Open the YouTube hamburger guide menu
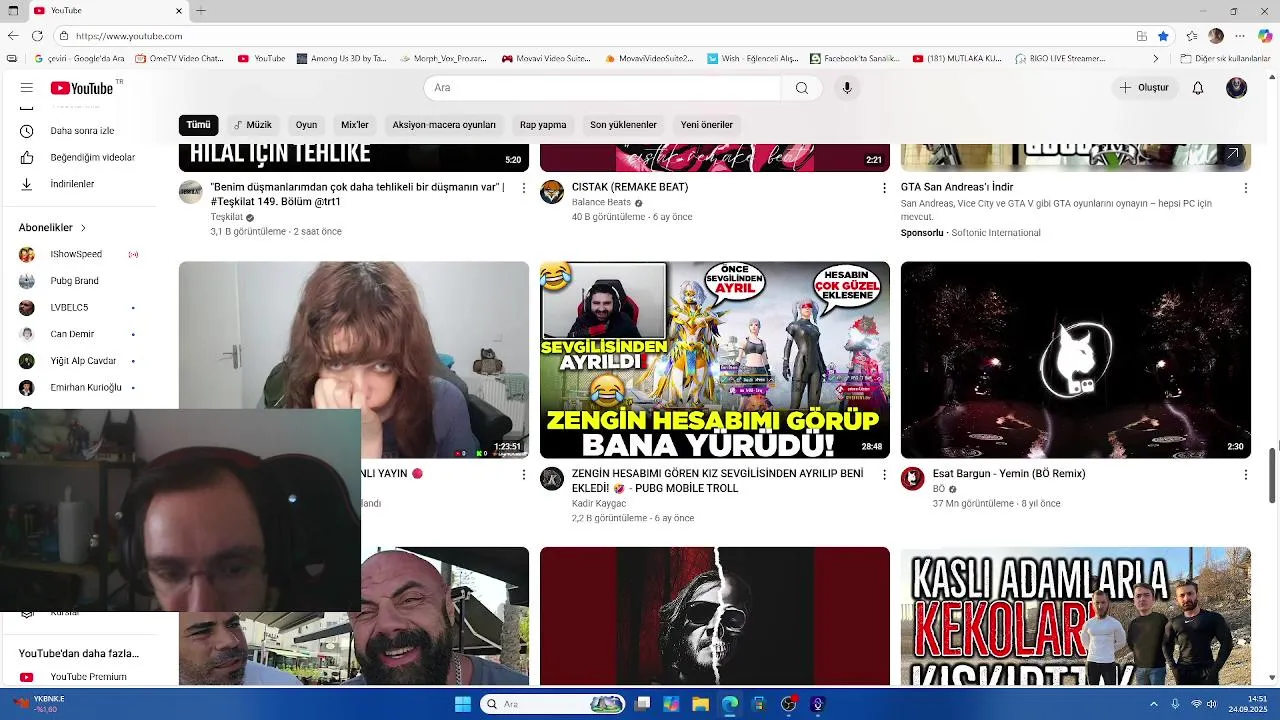 coord(27,88)
